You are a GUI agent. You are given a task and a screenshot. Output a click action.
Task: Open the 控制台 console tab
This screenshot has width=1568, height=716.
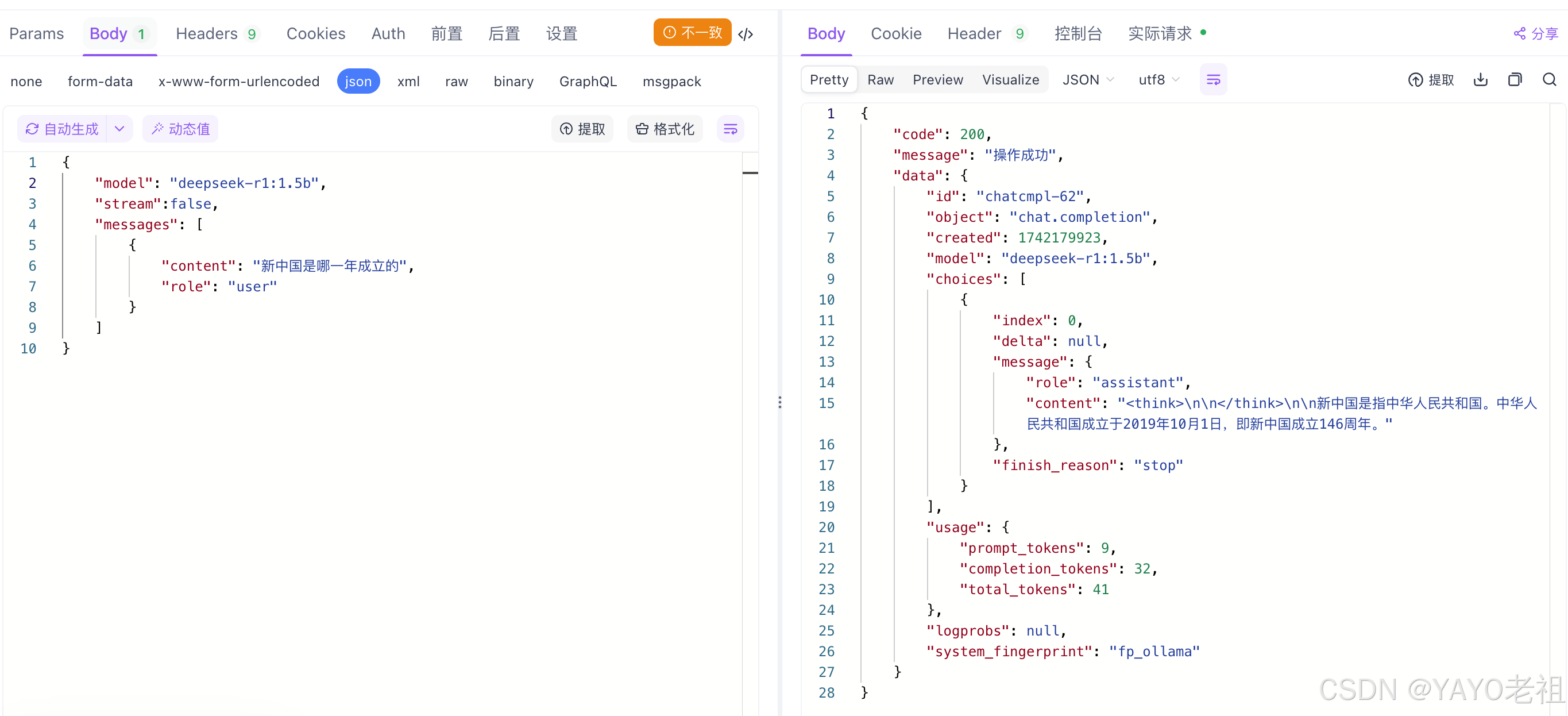tap(1077, 33)
